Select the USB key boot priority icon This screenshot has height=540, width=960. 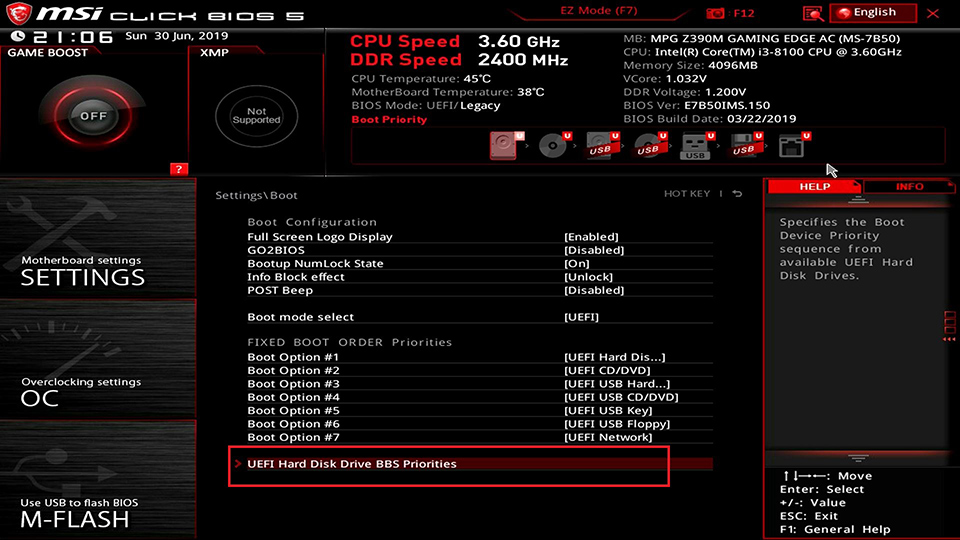pyautogui.click(x=696, y=147)
